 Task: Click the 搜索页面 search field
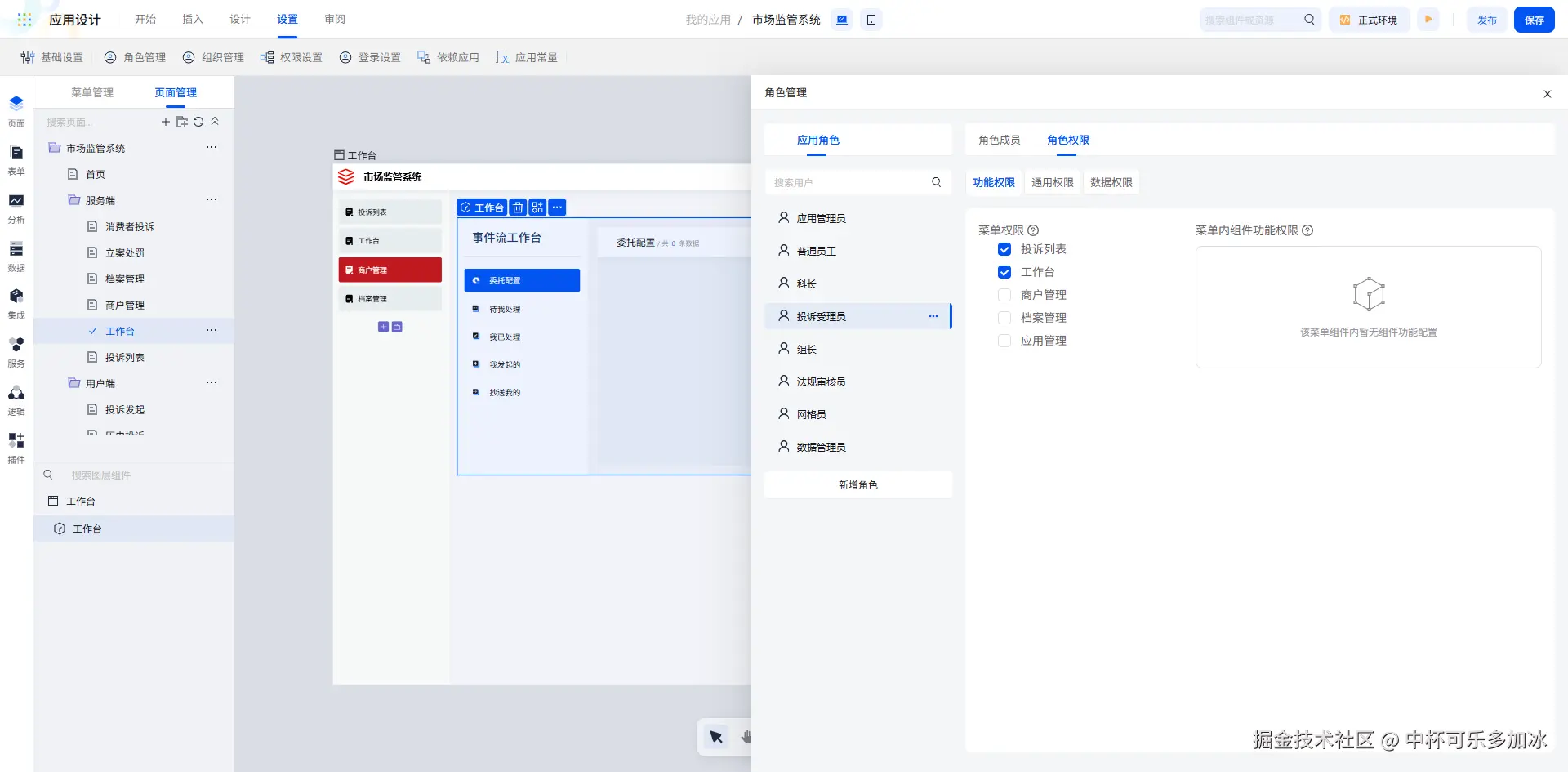pos(100,122)
